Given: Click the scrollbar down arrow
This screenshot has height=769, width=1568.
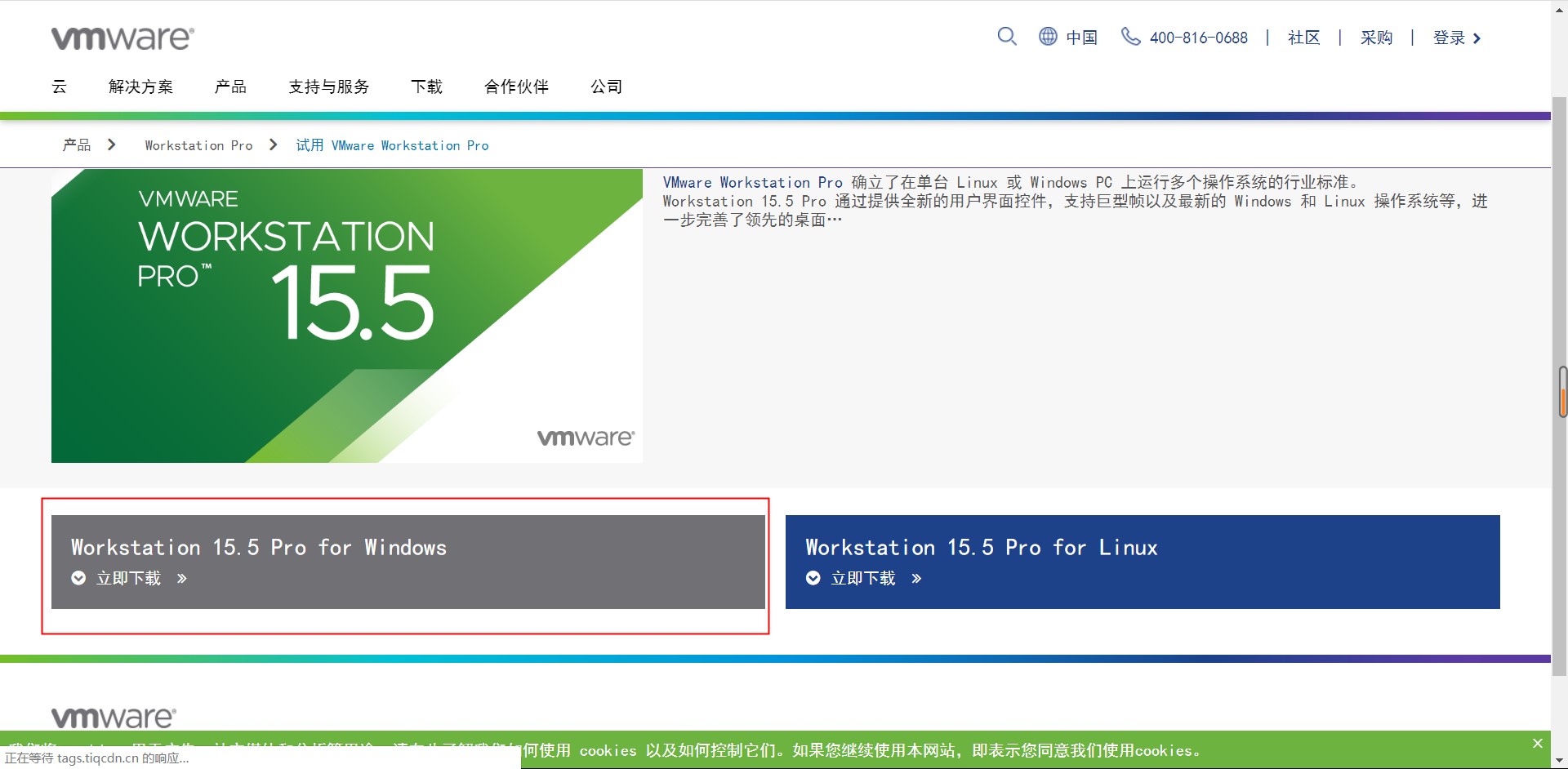Looking at the screenshot, I should 1560,761.
